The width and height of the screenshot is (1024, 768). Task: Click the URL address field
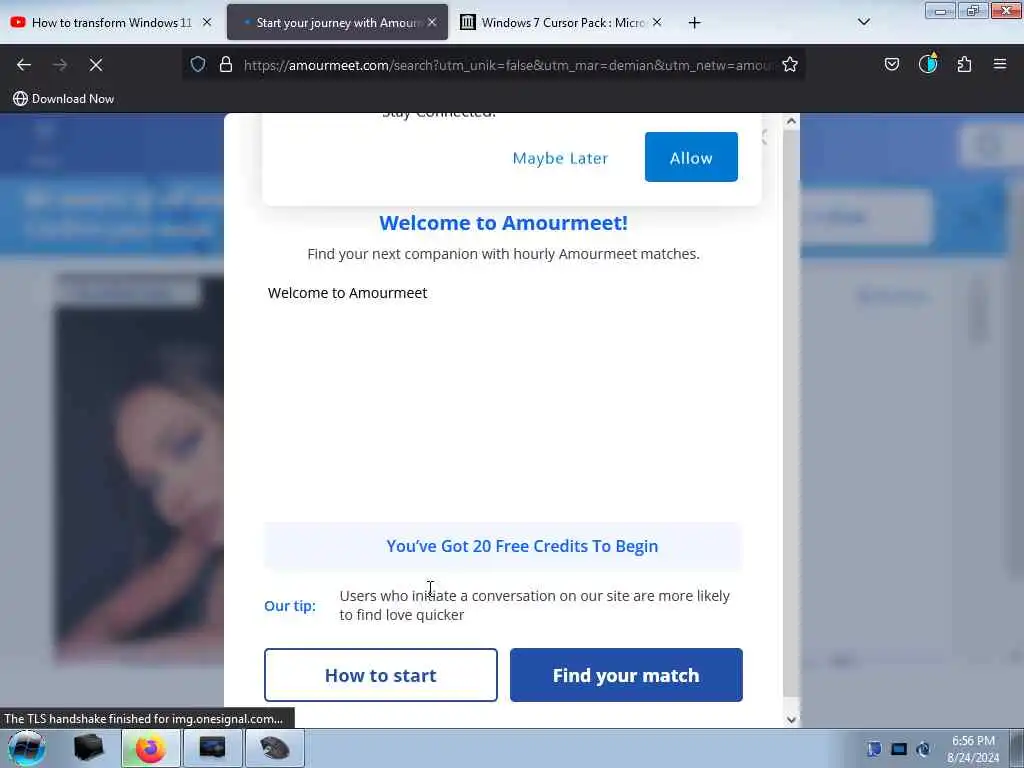point(508,65)
